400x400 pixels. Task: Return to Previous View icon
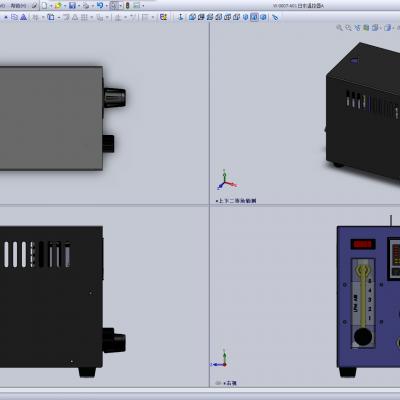point(357,28)
